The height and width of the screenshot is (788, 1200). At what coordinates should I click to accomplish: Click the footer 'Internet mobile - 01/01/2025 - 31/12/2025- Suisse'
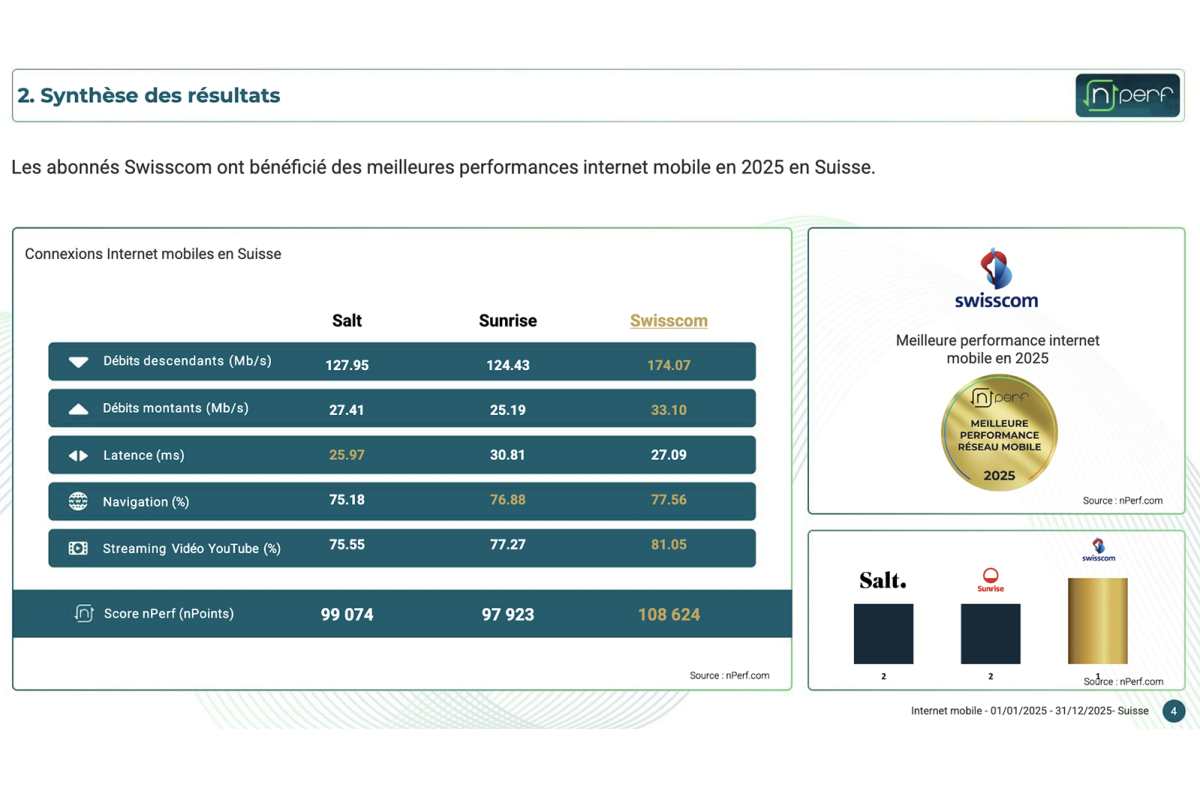(1030, 711)
